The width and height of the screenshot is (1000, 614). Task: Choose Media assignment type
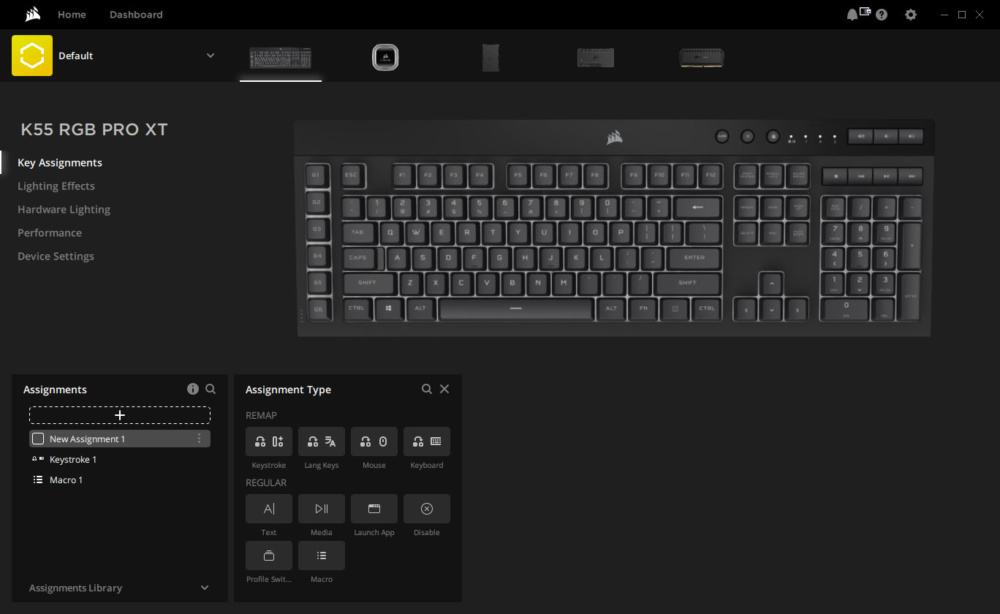point(321,509)
